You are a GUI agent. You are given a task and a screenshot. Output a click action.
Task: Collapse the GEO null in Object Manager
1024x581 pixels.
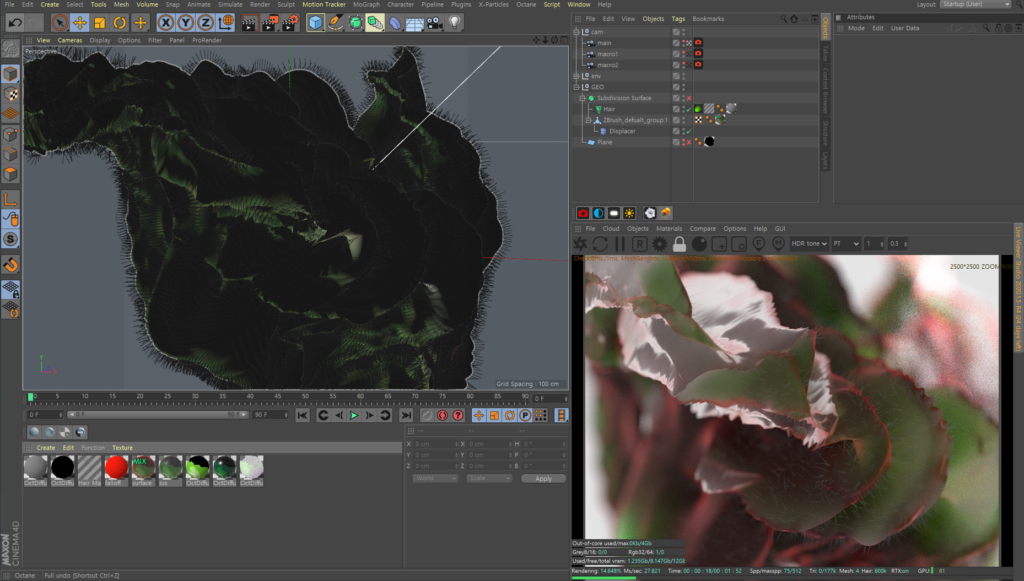click(x=577, y=87)
